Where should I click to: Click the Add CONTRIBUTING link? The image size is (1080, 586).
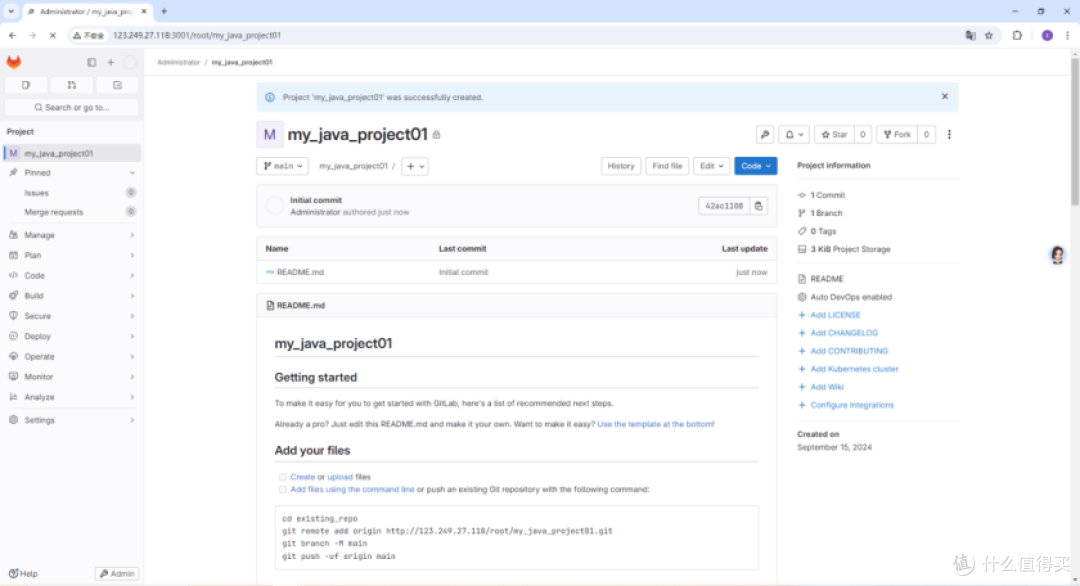(x=849, y=350)
